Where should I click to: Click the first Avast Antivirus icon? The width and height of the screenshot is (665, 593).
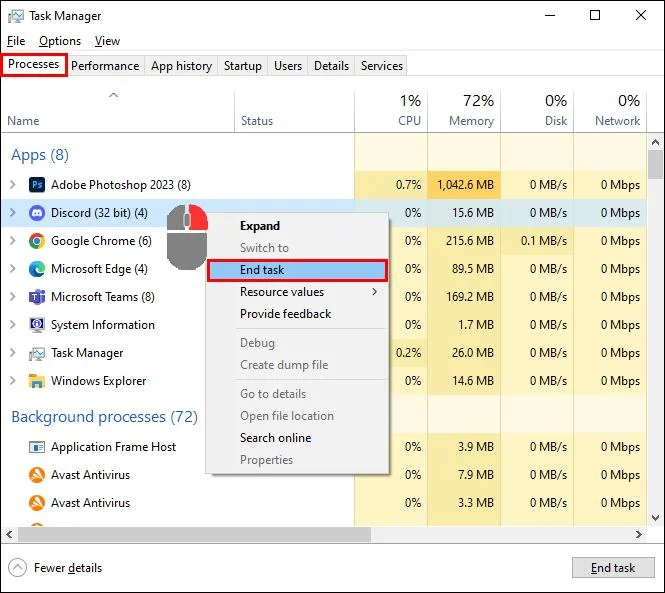point(37,475)
